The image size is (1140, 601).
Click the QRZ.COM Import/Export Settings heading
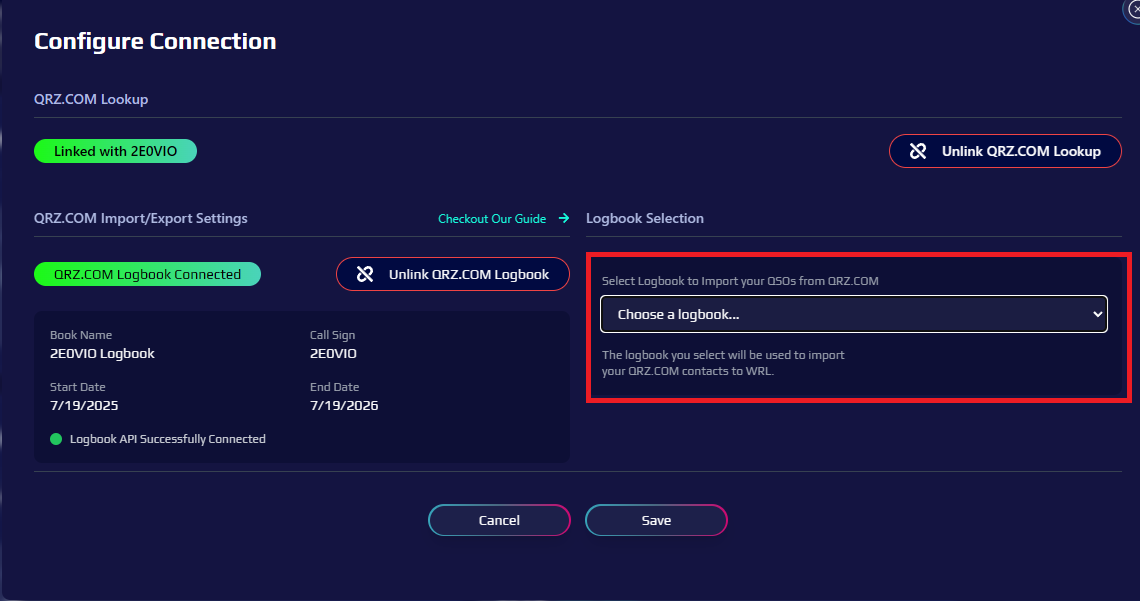click(140, 218)
